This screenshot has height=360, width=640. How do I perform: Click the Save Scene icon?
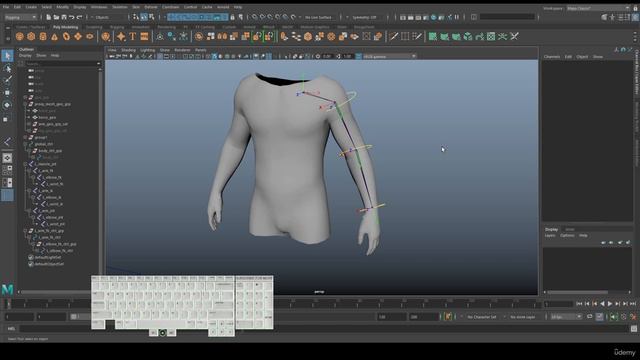pyautogui.click(x=64, y=17)
